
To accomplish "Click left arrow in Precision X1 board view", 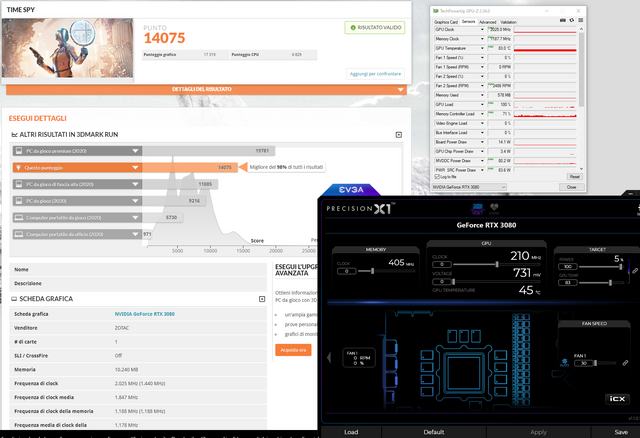I will pyautogui.click(x=329, y=358).
